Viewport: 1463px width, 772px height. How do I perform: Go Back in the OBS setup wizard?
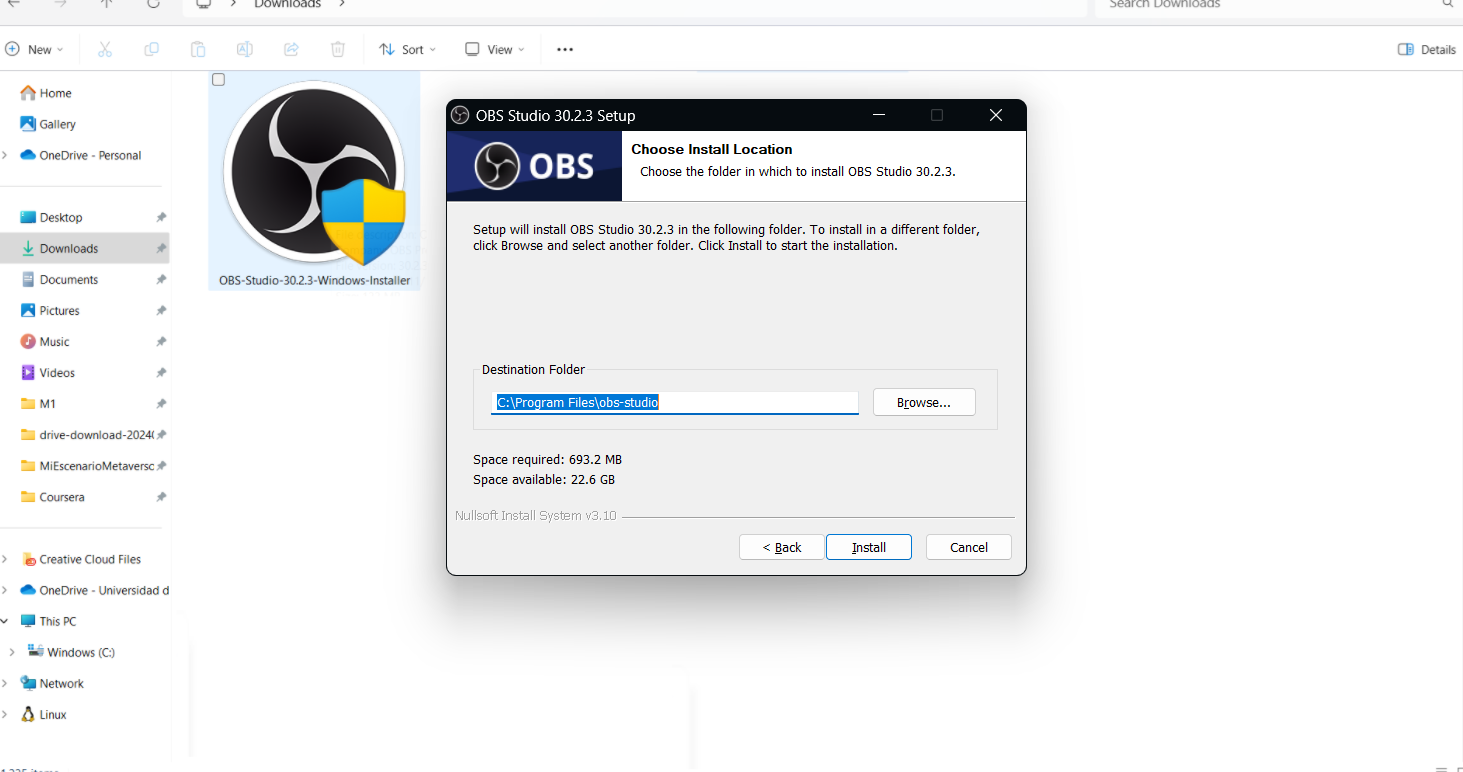point(781,547)
